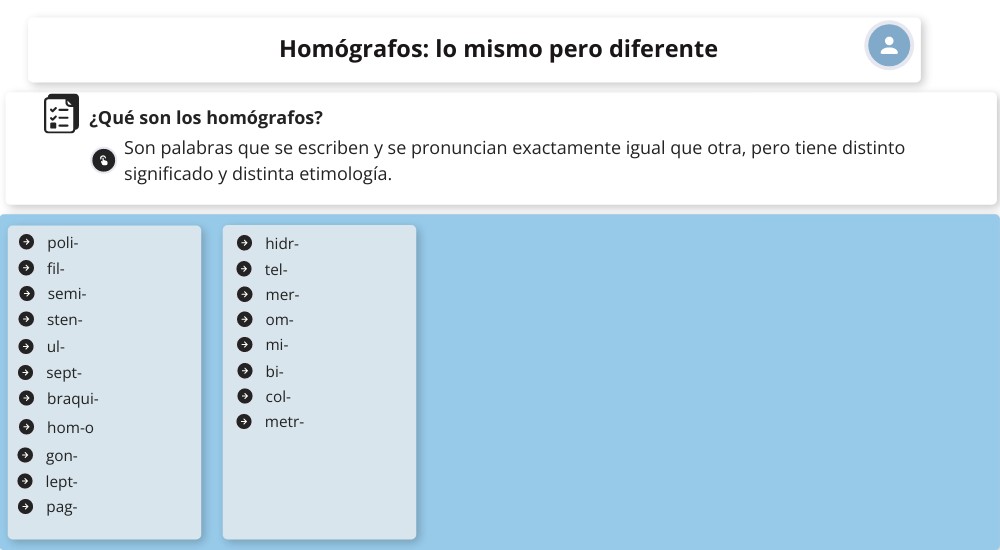Viewport: 1000px width, 550px height.
Task: Click the hand pointer icon before the definition
Action: pyautogui.click(x=103, y=160)
